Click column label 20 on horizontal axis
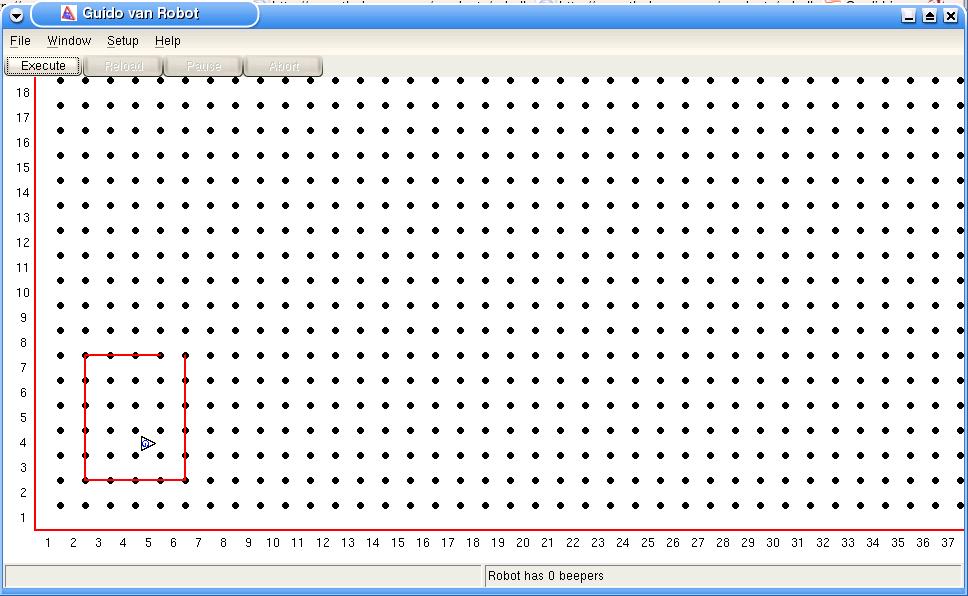The image size is (968, 596). tap(522, 542)
